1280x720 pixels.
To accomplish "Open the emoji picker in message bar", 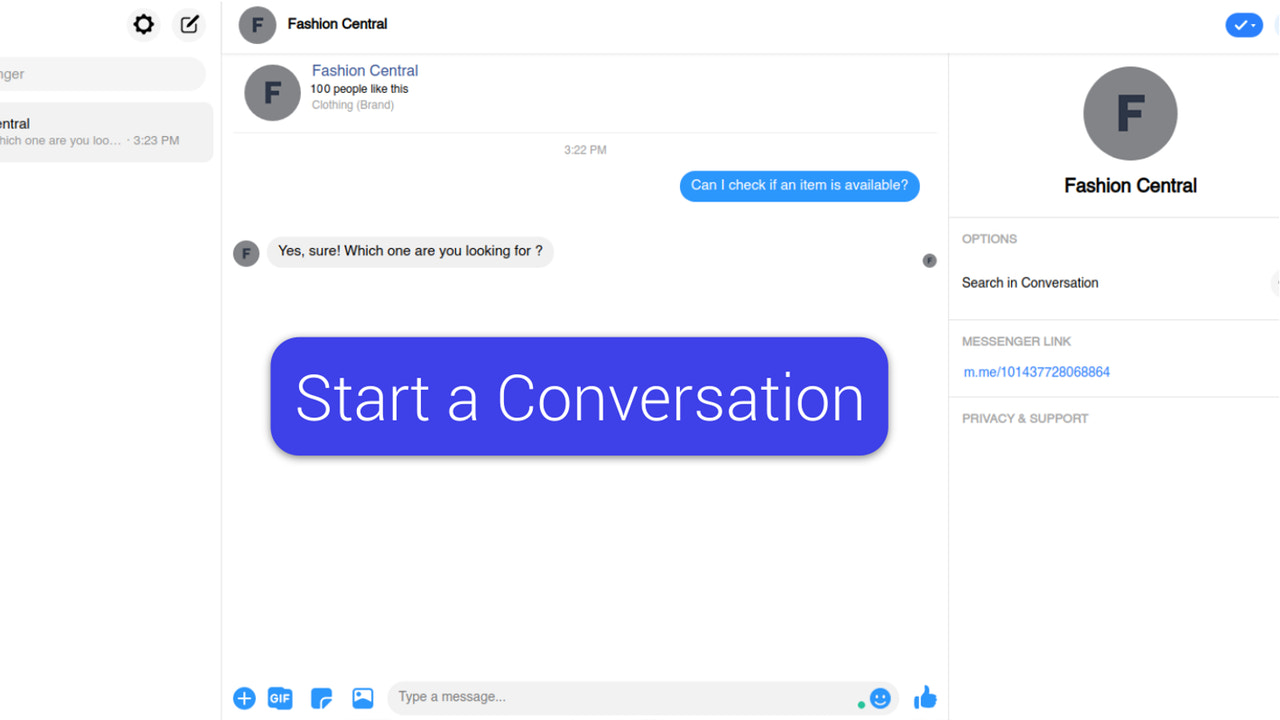I will coord(880,697).
